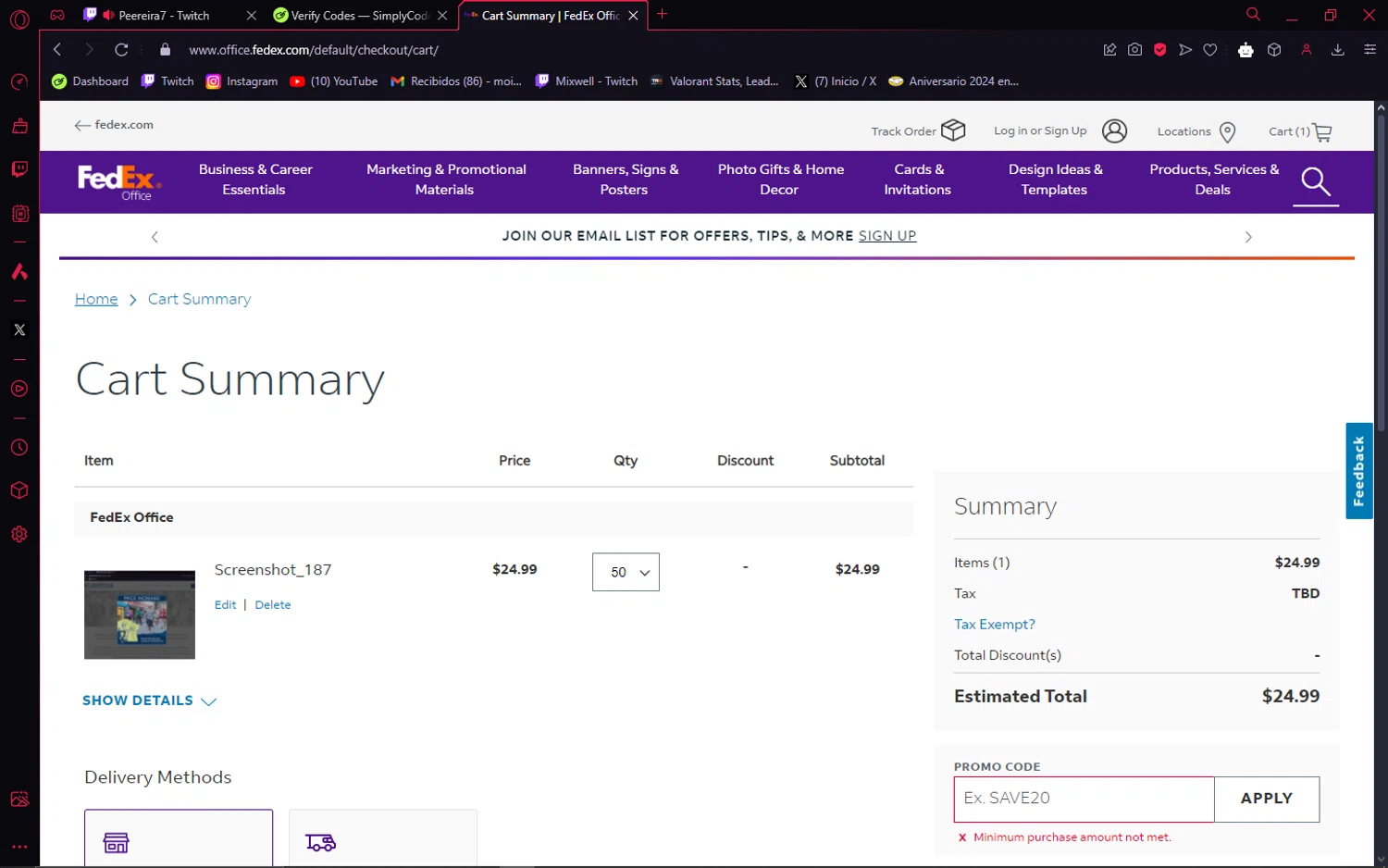Open the Business & Career Essentials menu
Image resolution: width=1388 pixels, height=868 pixels.
[254, 180]
